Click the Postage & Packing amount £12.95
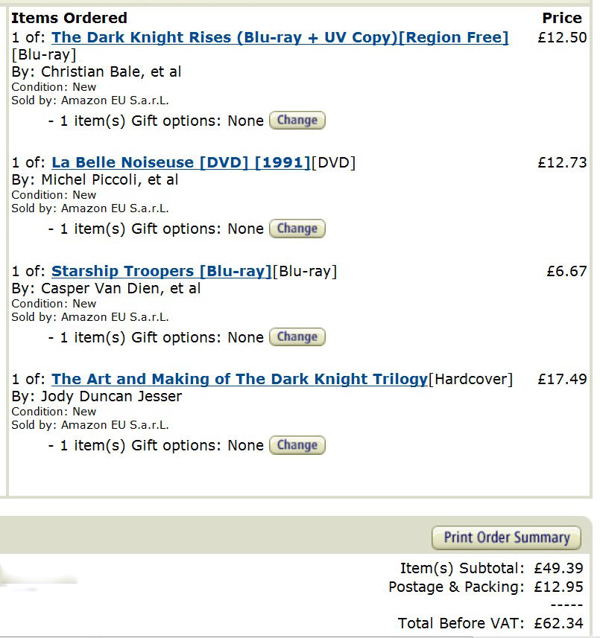600x638 pixels. [x=556, y=586]
